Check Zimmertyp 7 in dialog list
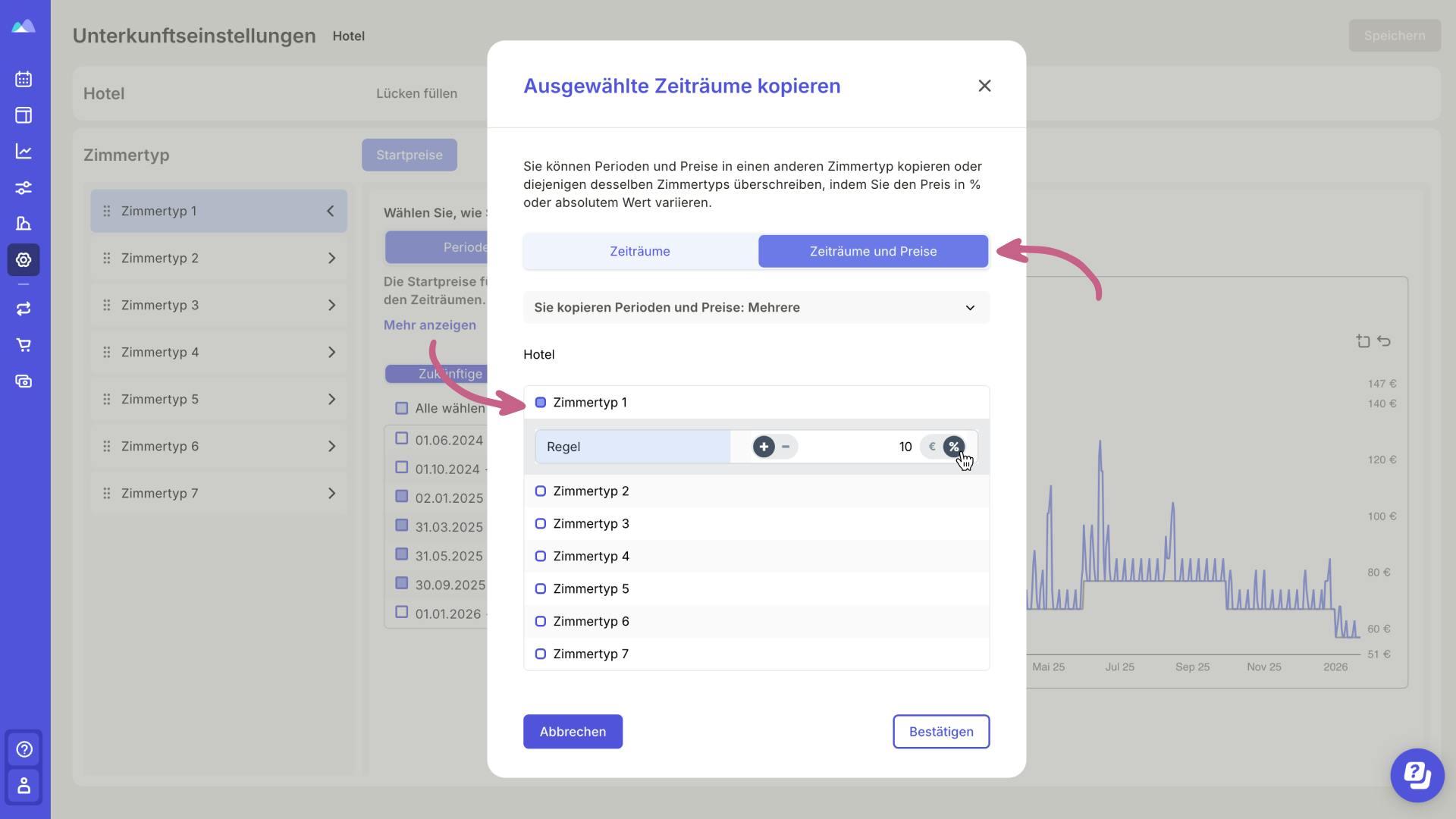The image size is (1456, 819). (541, 654)
